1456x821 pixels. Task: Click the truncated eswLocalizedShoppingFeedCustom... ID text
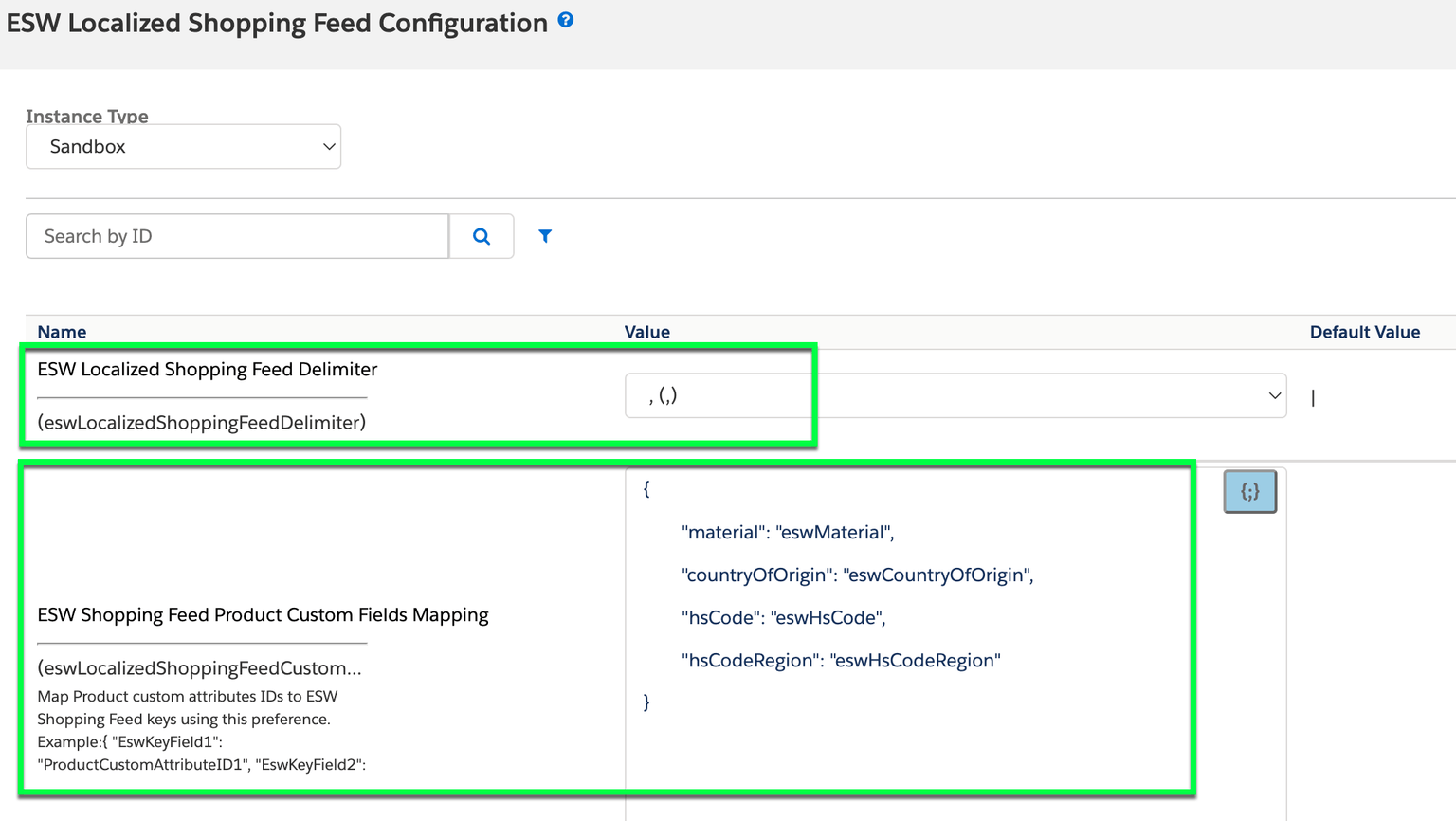(199, 667)
